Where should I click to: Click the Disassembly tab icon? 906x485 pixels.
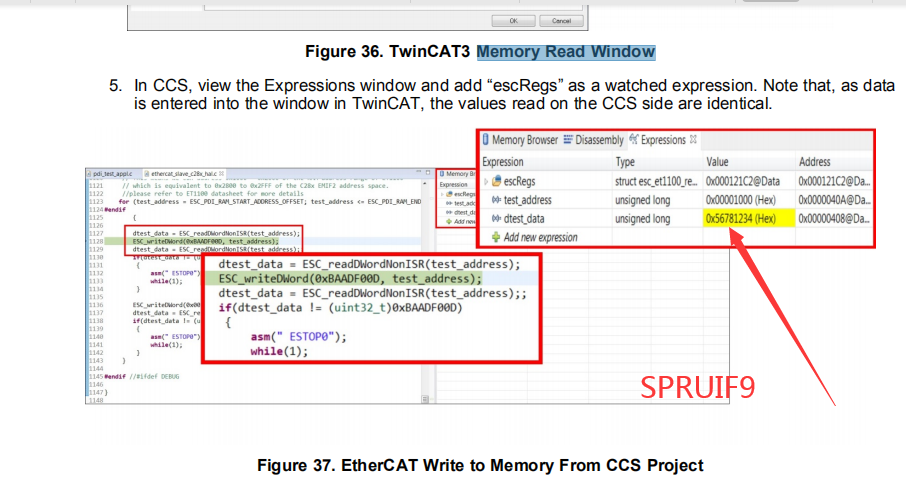click(568, 140)
